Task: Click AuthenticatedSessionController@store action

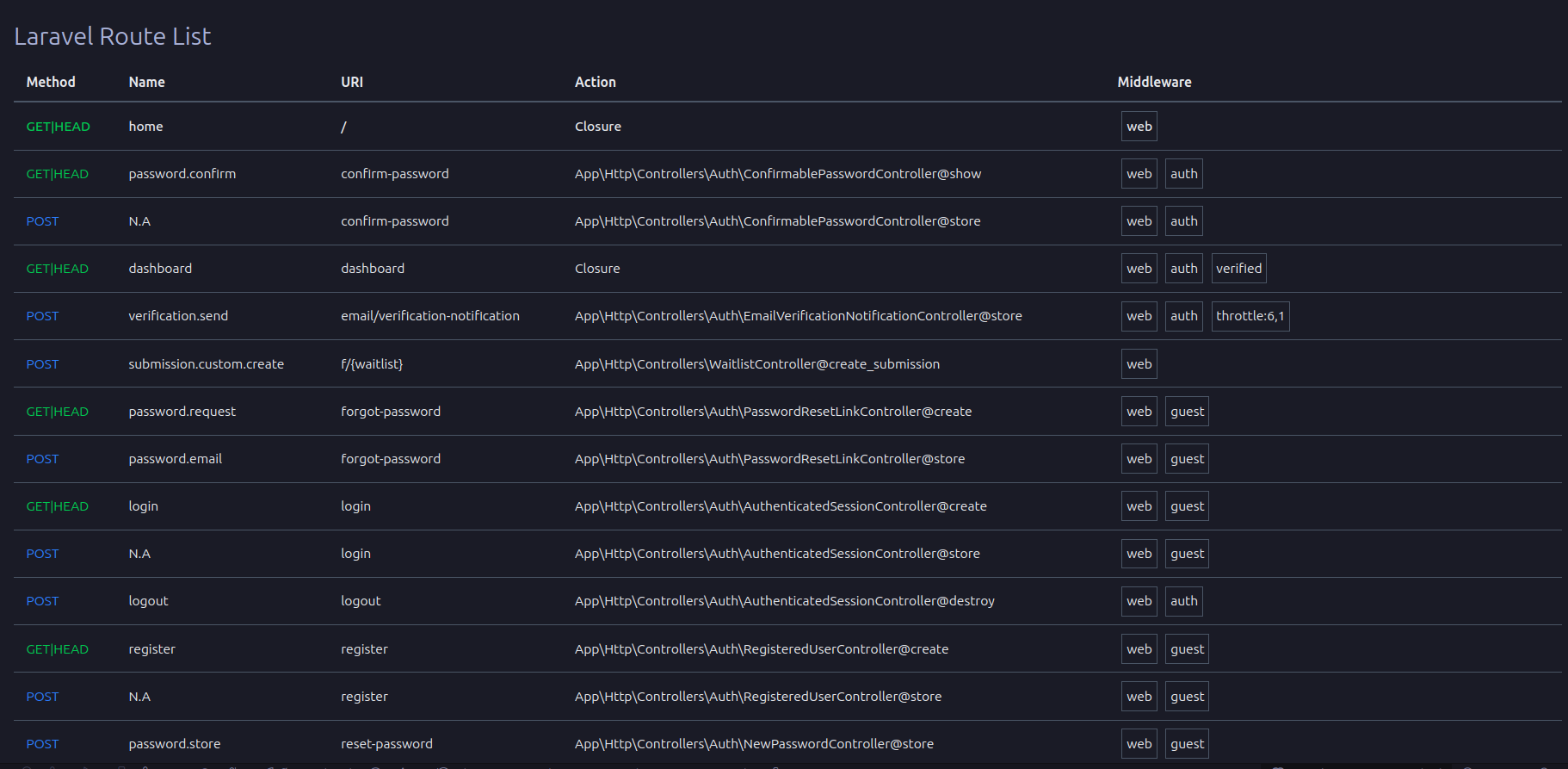Action: tap(777, 554)
